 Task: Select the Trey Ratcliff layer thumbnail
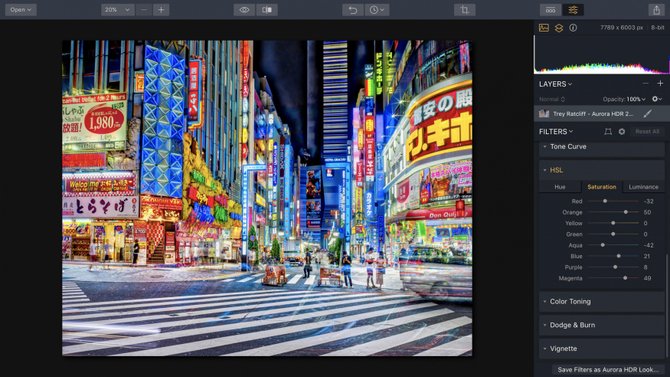pos(544,114)
